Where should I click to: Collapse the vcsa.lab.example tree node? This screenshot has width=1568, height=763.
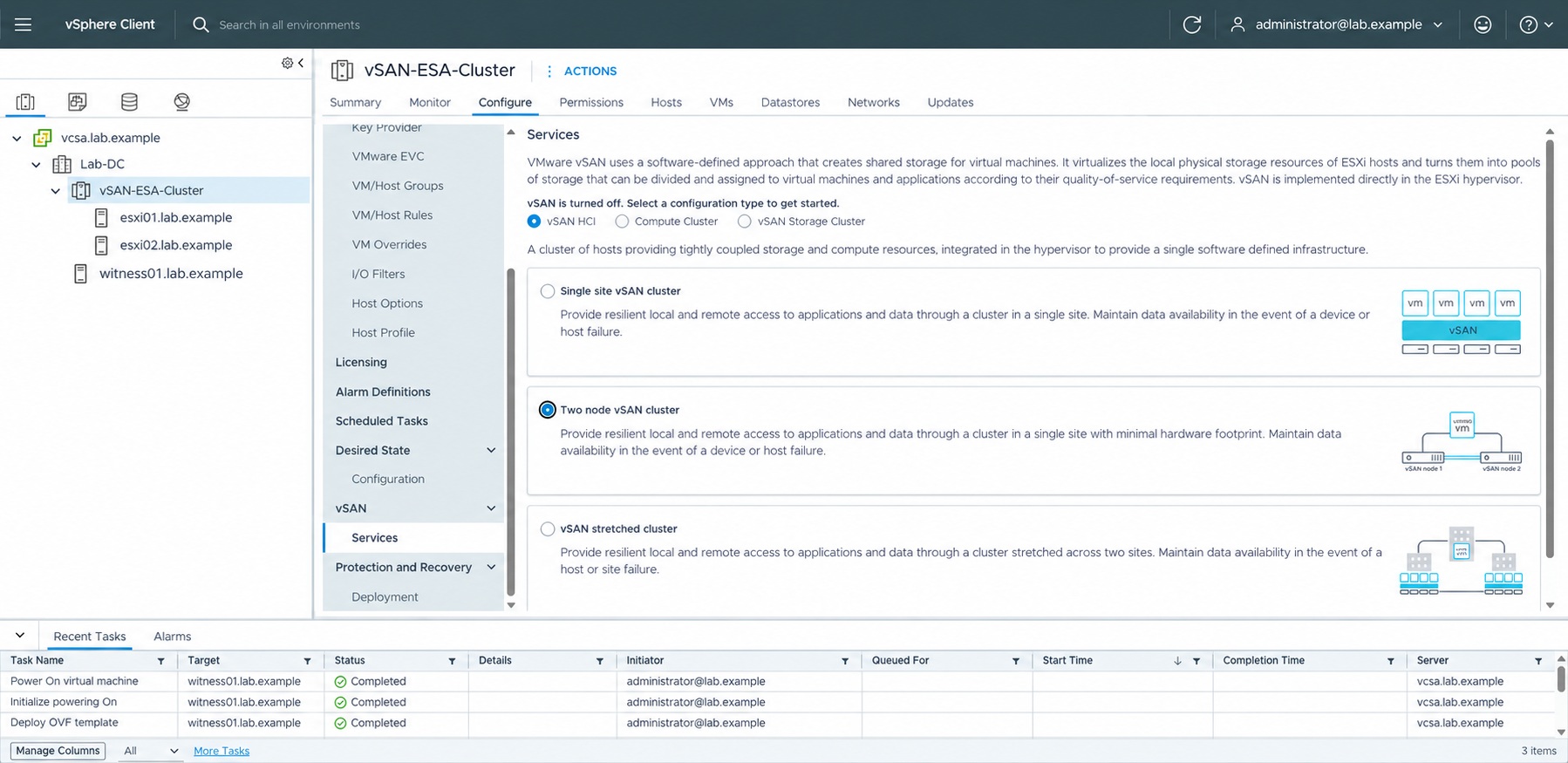coord(17,138)
